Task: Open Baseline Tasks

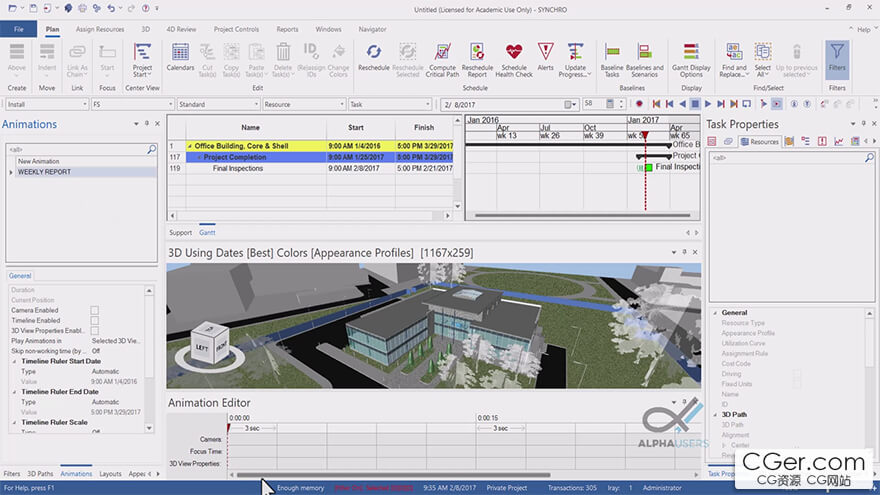Action: coord(612,60)
